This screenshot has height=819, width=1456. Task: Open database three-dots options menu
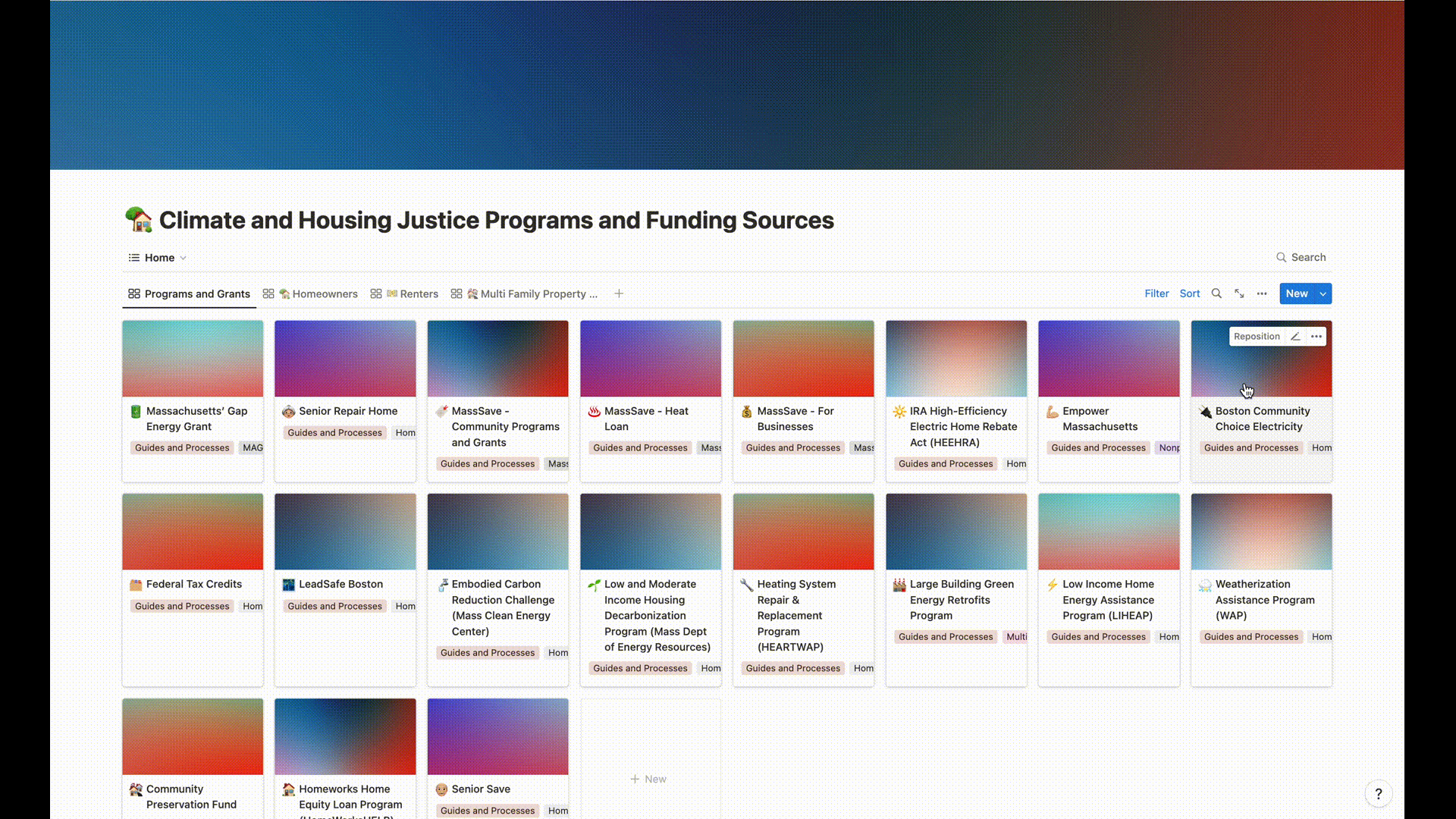tap(1262, 293)
